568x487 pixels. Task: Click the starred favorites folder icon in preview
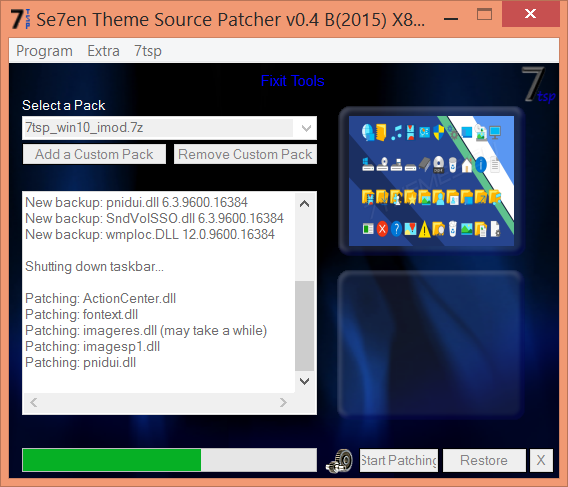click(x=410, y=197)
